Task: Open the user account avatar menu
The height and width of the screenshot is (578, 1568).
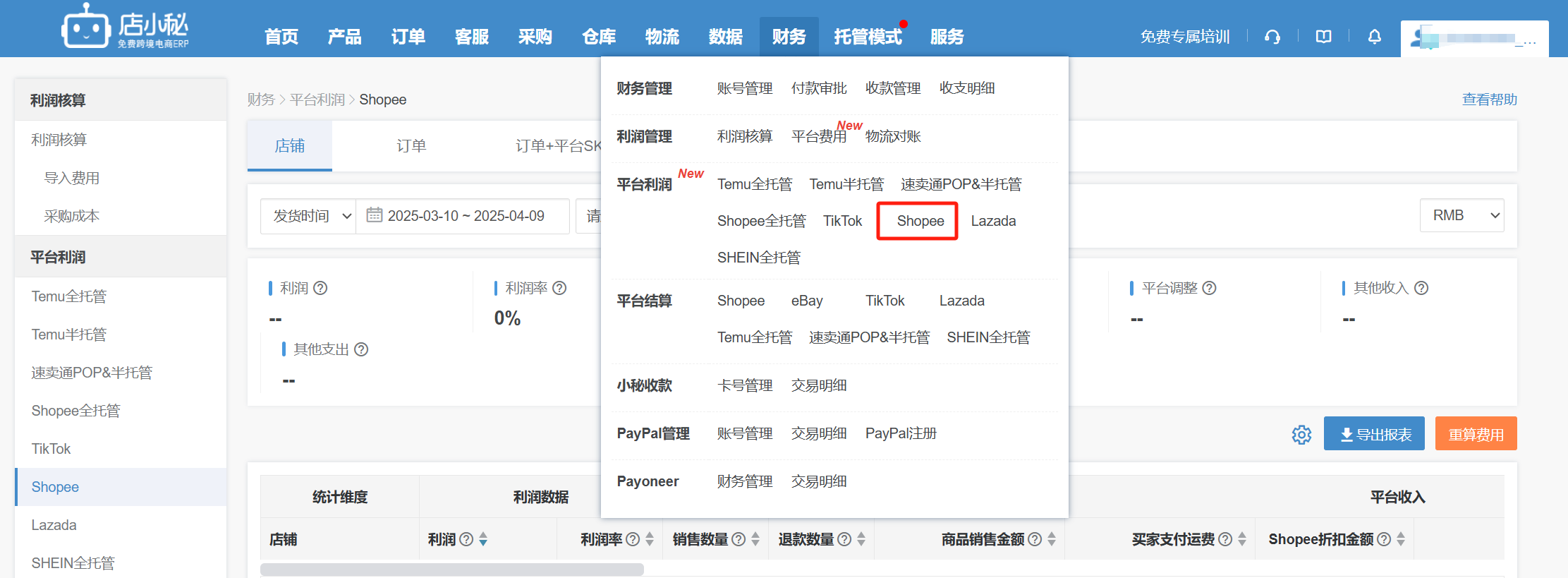Action: [x=1474, y=39]
